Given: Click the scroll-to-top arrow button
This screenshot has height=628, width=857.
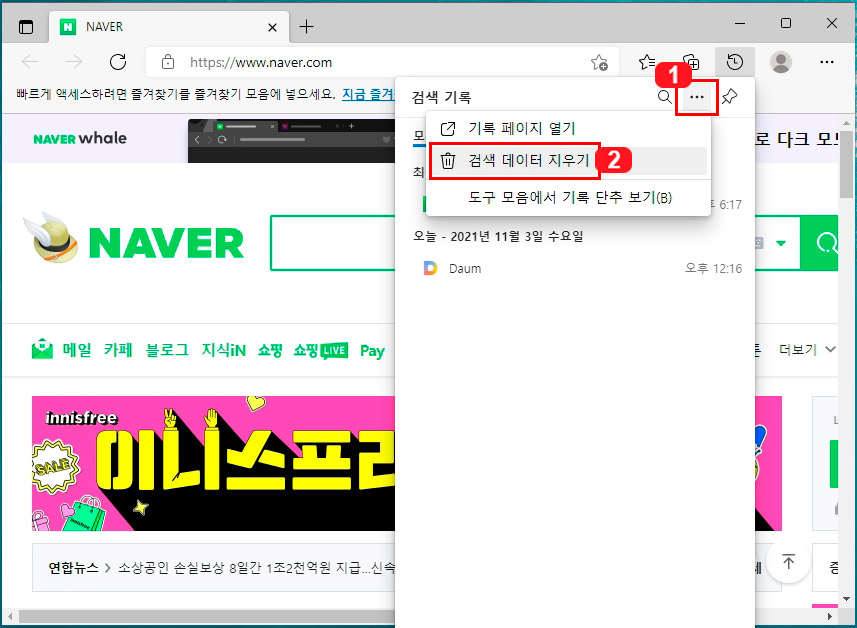Looking at the screenshot, I should [788, 561].
